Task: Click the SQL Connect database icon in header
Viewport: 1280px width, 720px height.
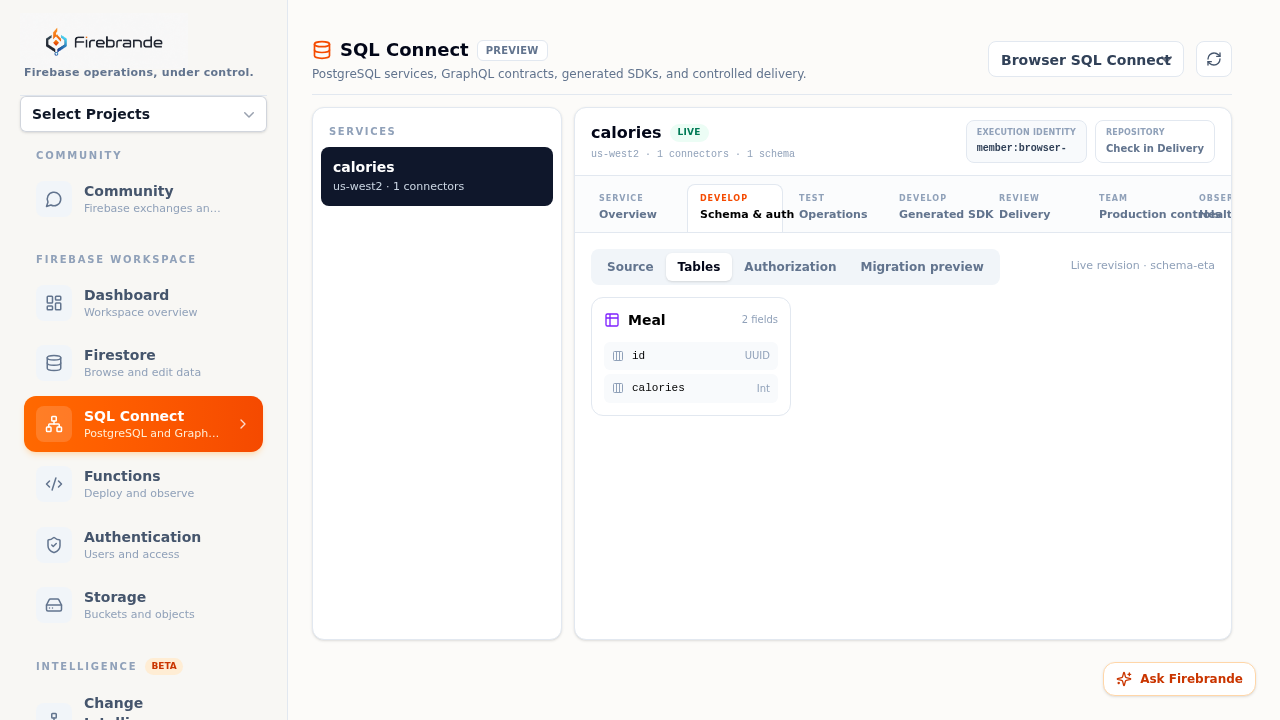Action: [x=322, y=50]
